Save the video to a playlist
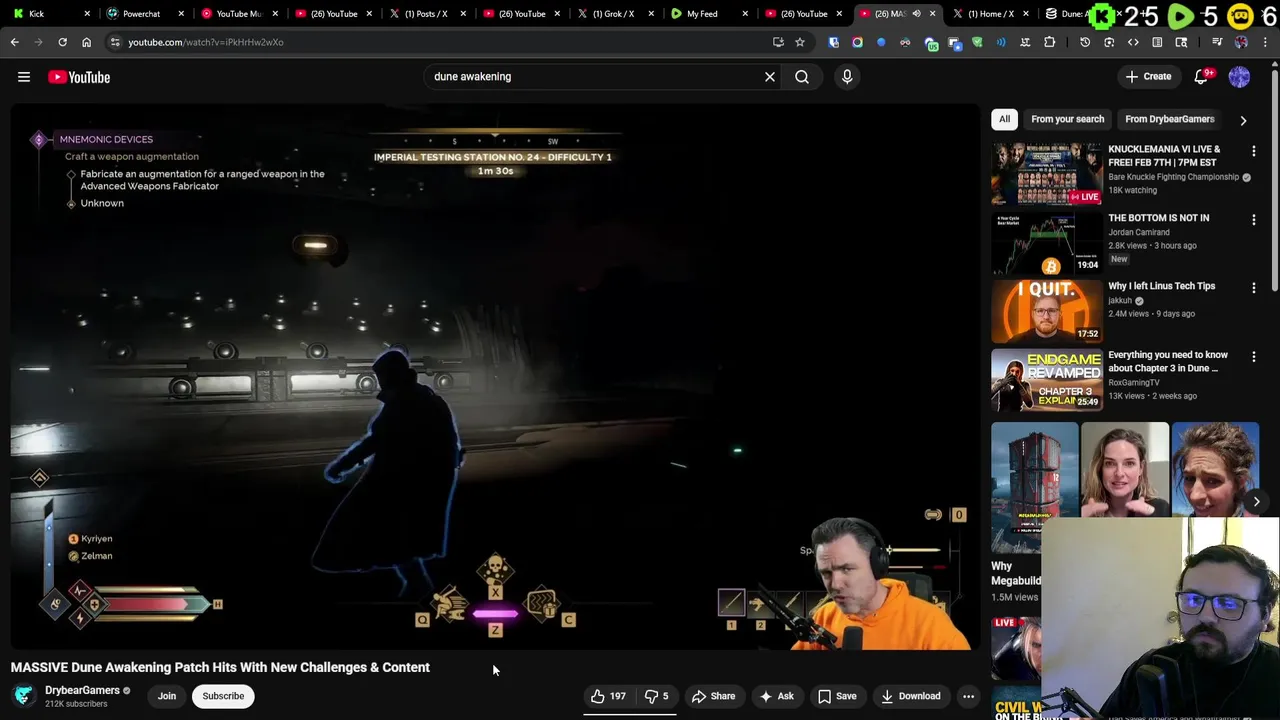The image size is (1280, 720). tap(837, 696)
